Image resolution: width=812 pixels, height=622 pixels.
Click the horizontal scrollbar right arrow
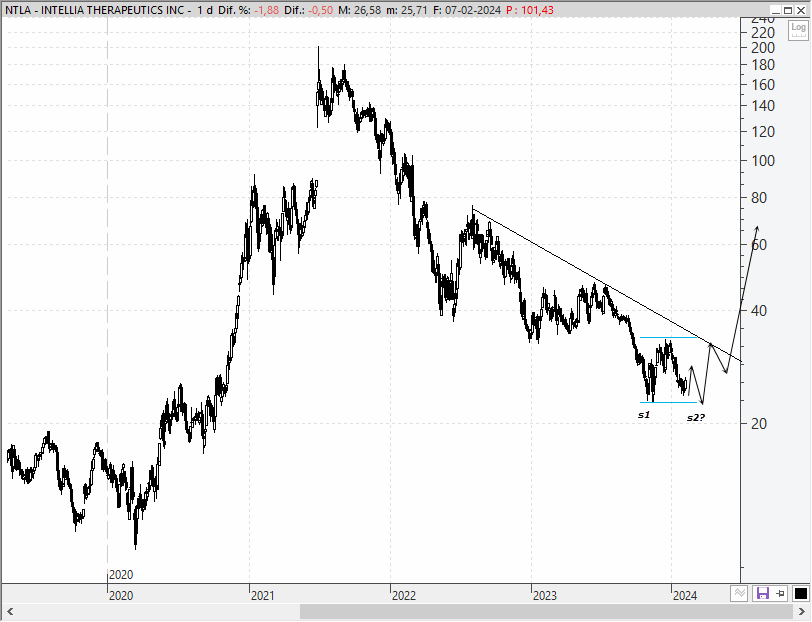click(x=802, y=612)
